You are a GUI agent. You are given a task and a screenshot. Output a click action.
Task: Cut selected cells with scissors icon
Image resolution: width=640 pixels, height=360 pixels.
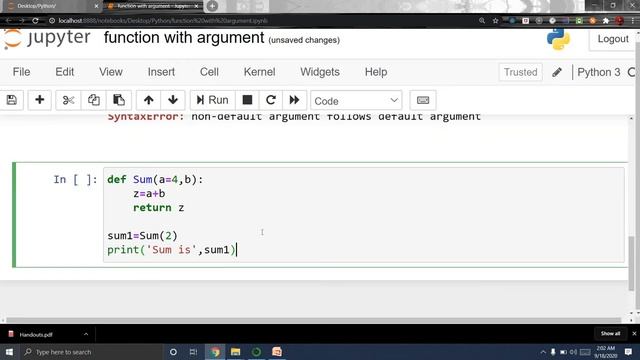click(68, 100)
